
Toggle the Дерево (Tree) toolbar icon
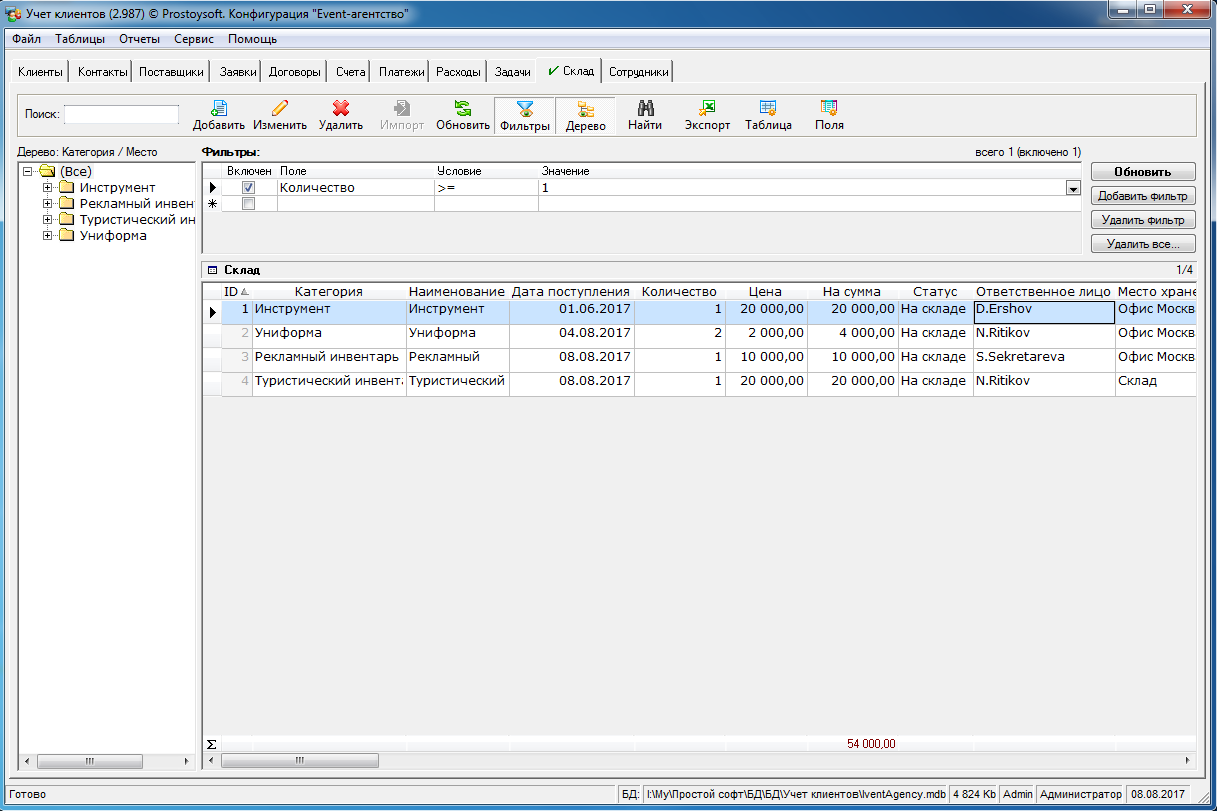coord(585,110)
